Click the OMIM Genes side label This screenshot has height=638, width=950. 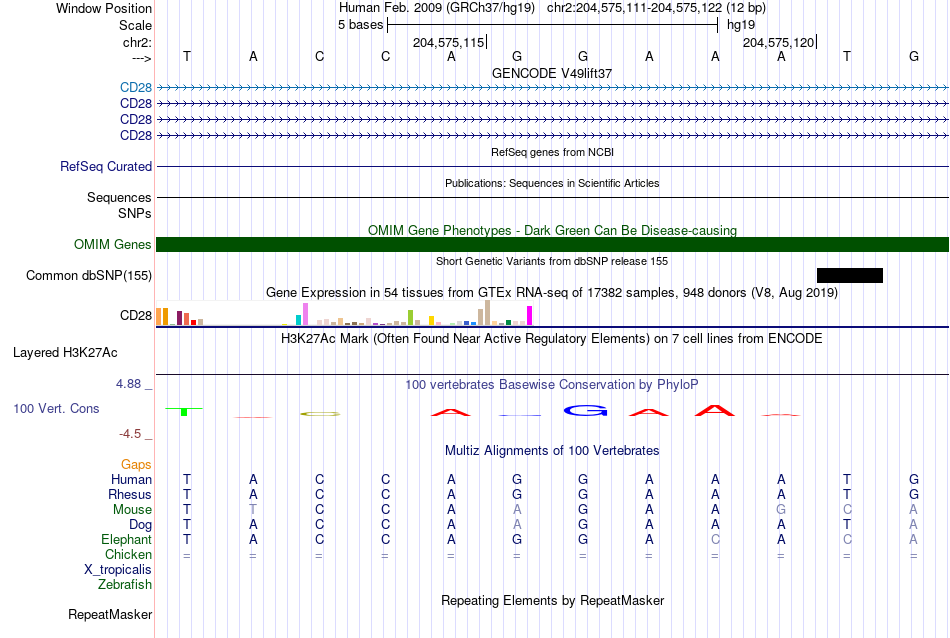click(x=113, y=244)
